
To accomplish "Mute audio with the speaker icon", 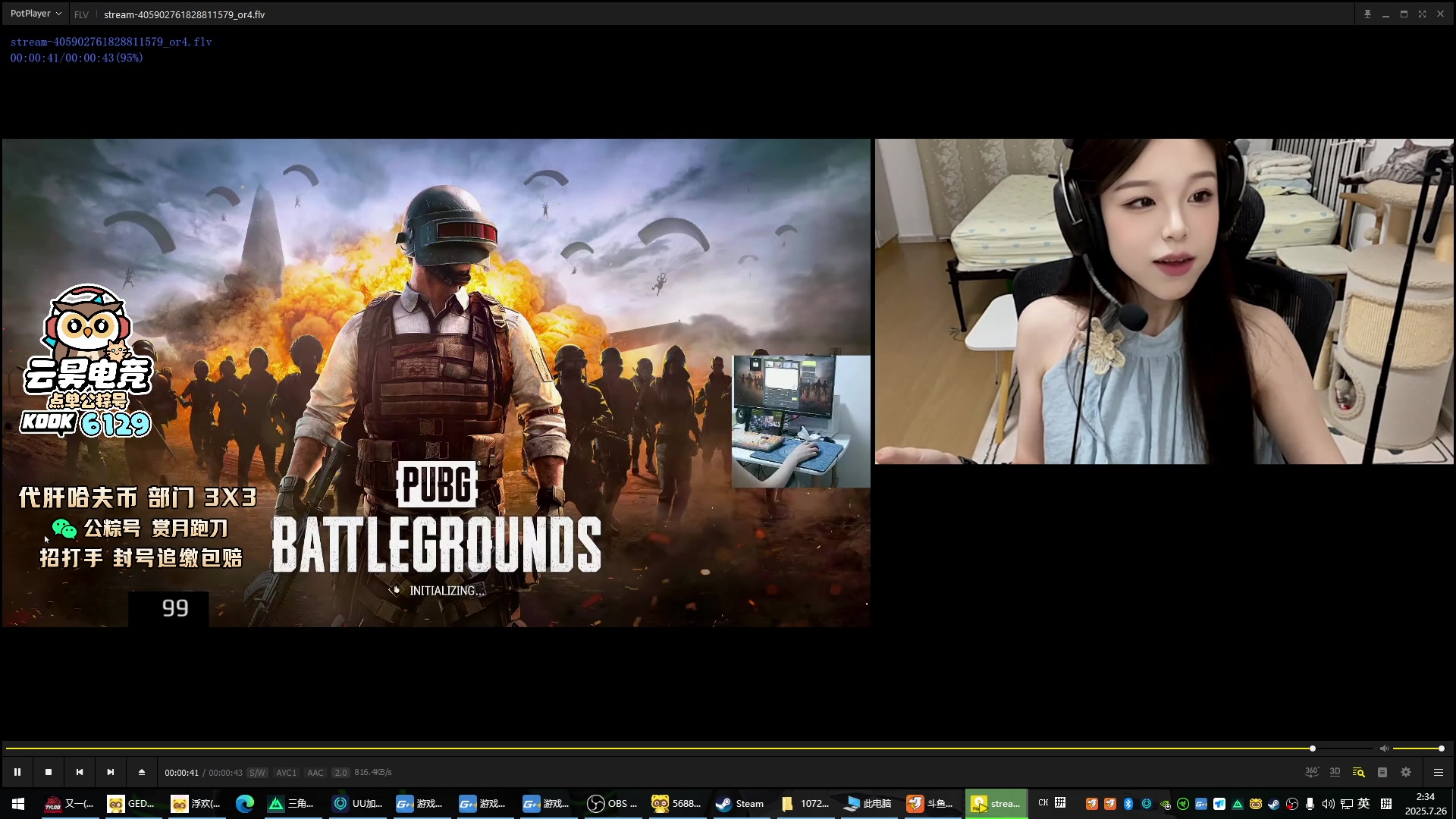I will point(1384,748).
